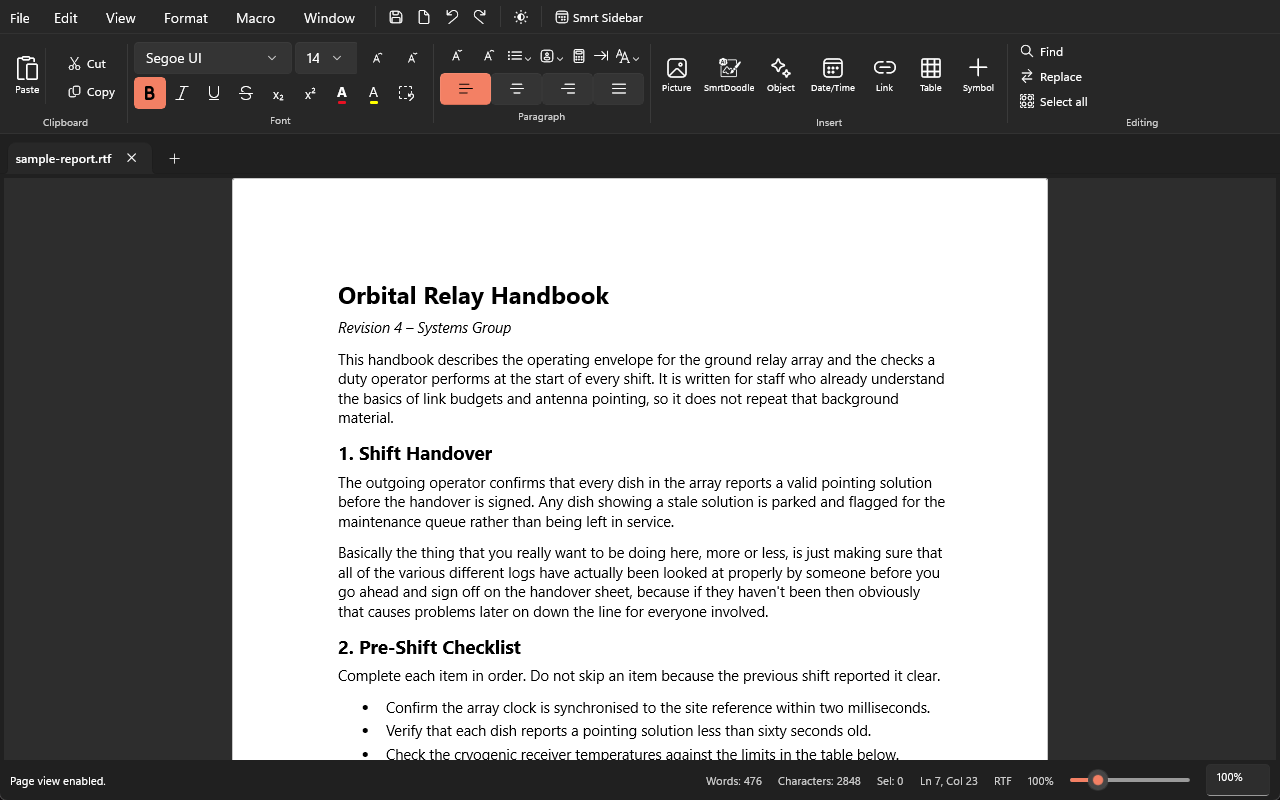Toggle Strikethrough formatting
This screenshot has width=1280, height=800.
pos(246,93)
